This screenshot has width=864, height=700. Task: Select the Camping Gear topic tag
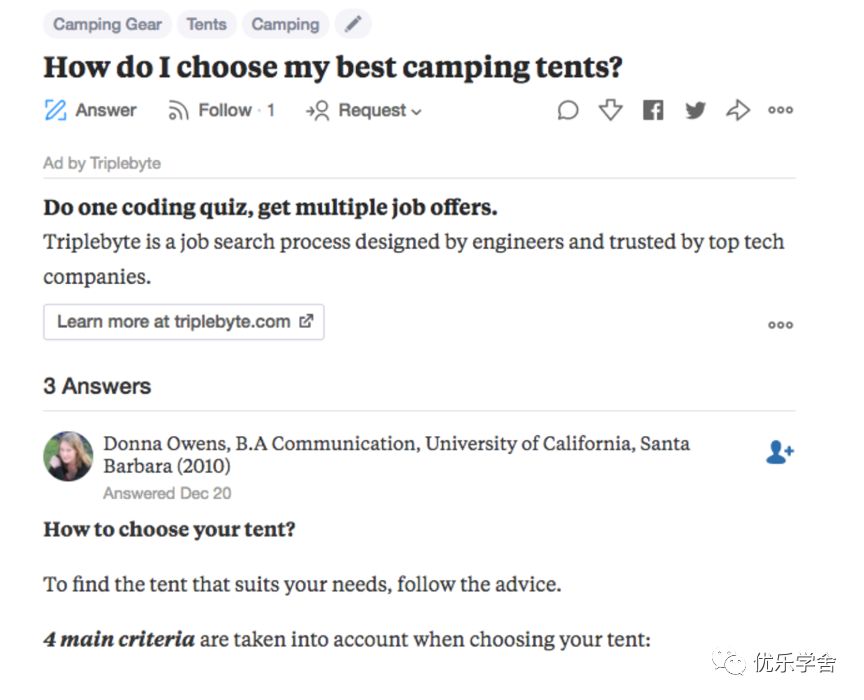tap(107, 24)
